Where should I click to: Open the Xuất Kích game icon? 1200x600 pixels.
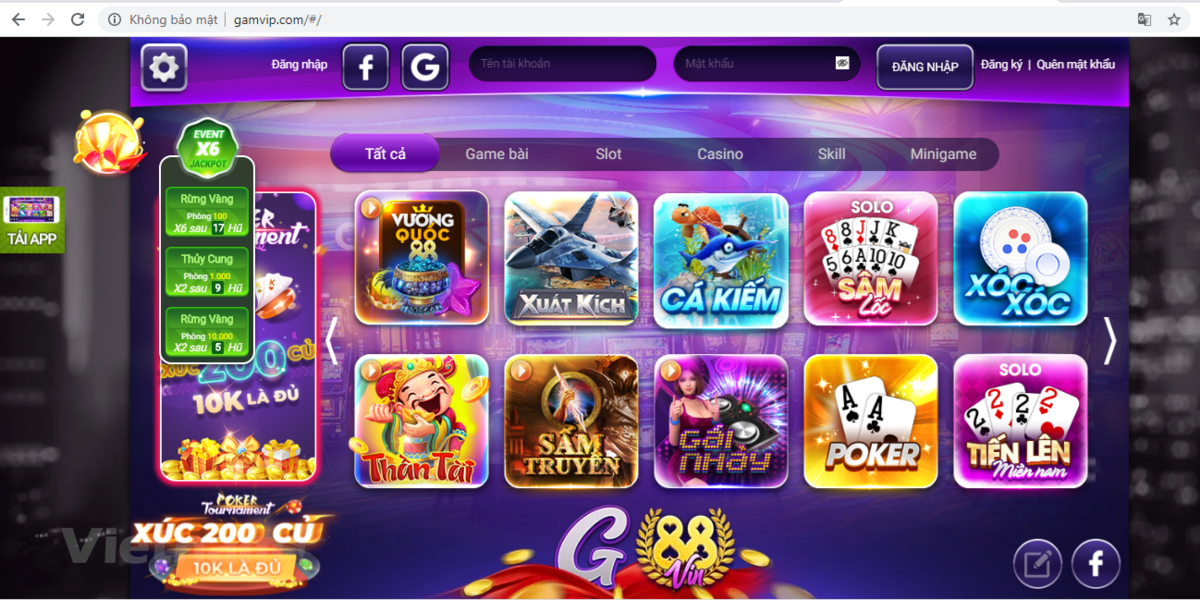tap(571, 258)
